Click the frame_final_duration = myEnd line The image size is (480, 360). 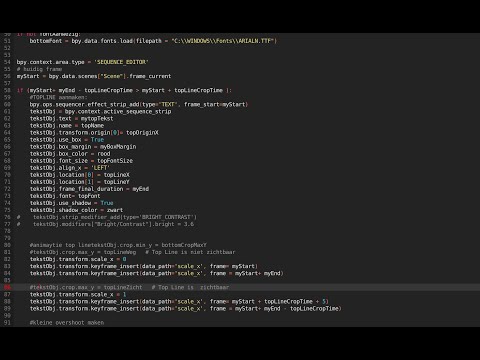(x=89, y=189)
